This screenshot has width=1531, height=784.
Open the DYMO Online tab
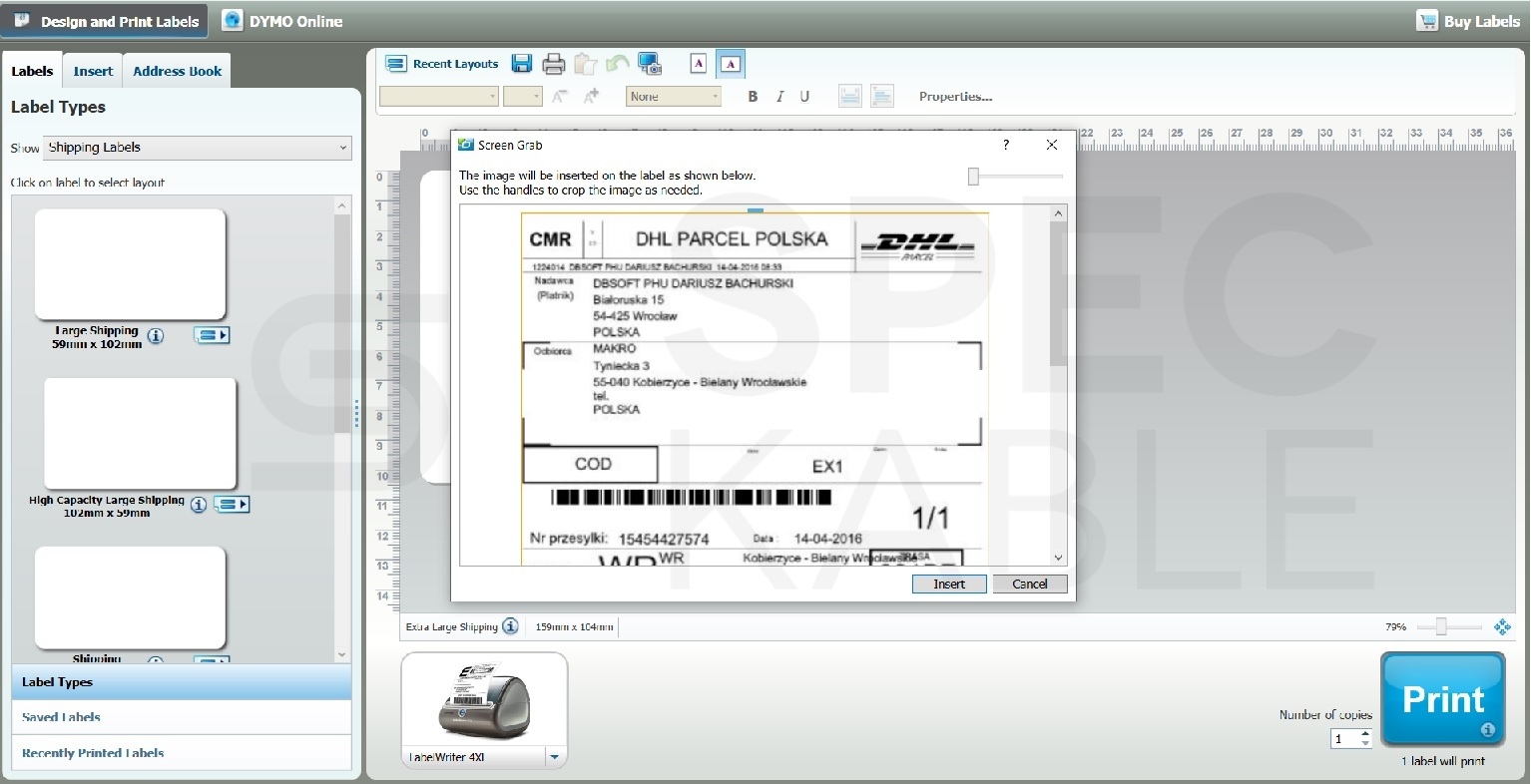coord(282,21)
